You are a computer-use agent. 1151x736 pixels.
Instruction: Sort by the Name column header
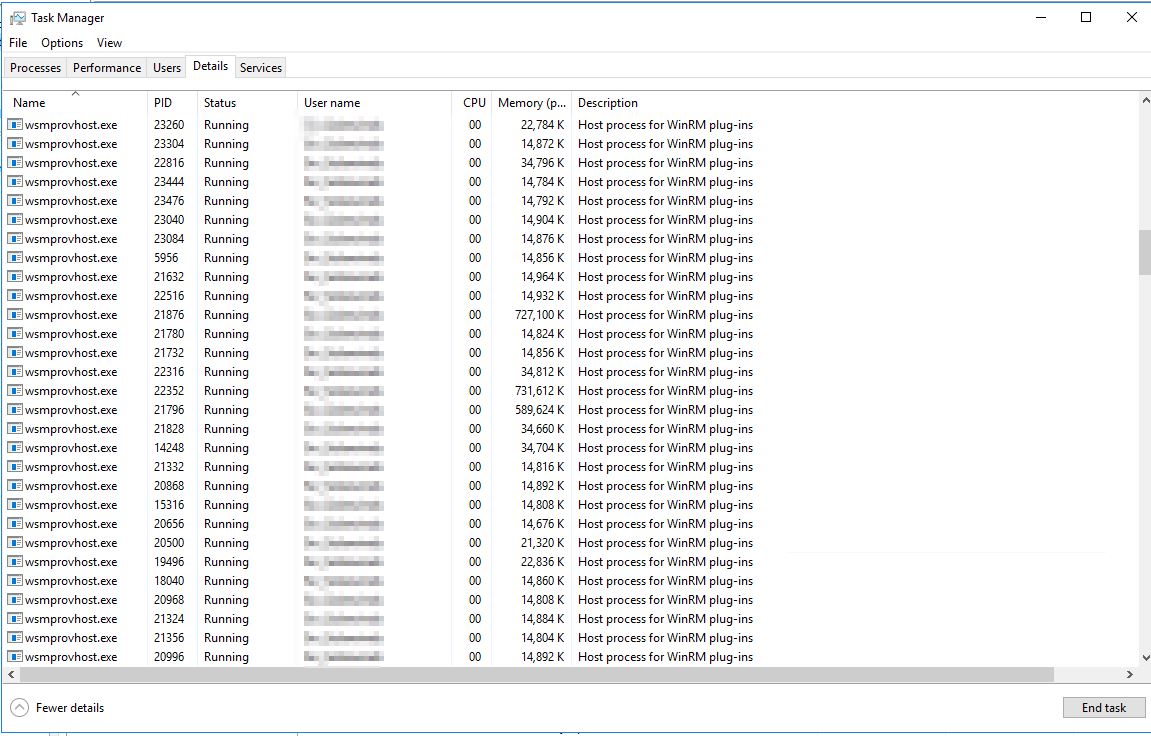click(x=76, y=103)
